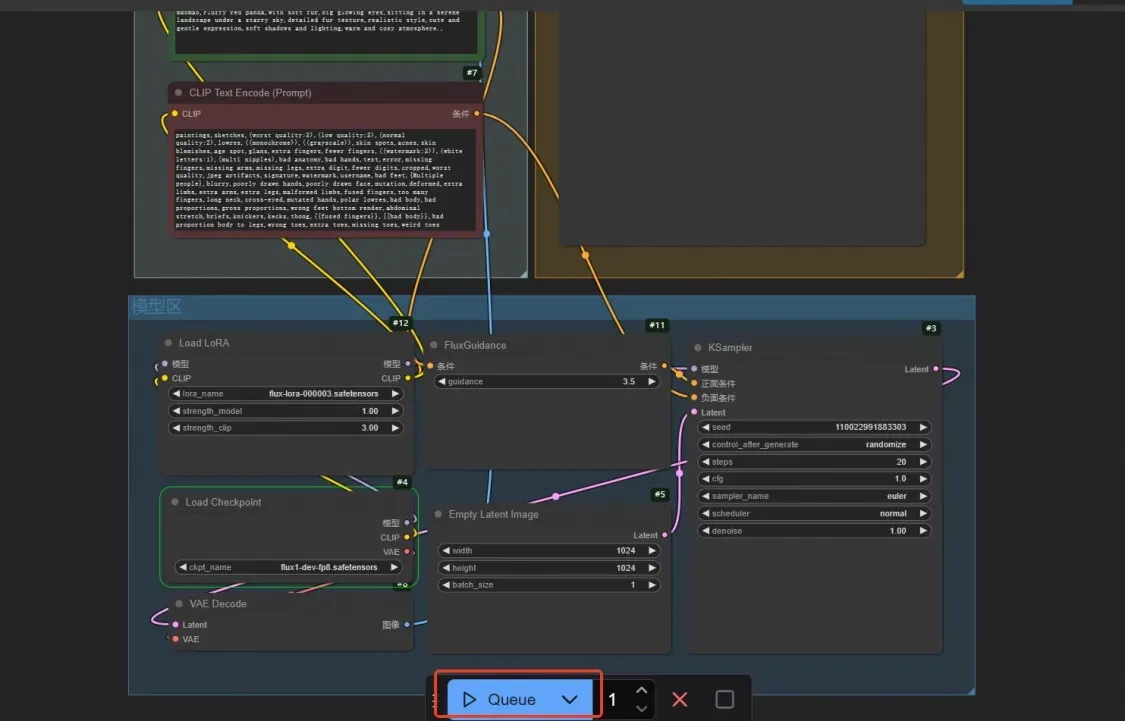Click left arrow on sampler_name widget
Image resolution: width=1125 pixels, height=721 pixels.
click(x=705, y=496)
